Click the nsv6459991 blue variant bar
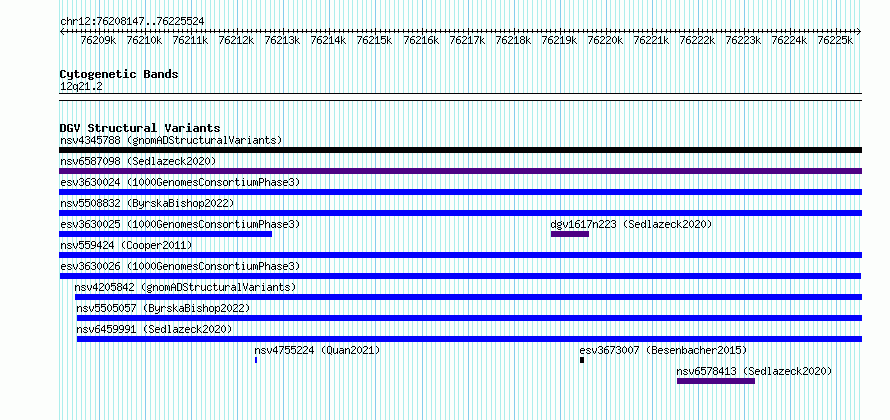Screen dimensions: 890x420 click(469, 339)
